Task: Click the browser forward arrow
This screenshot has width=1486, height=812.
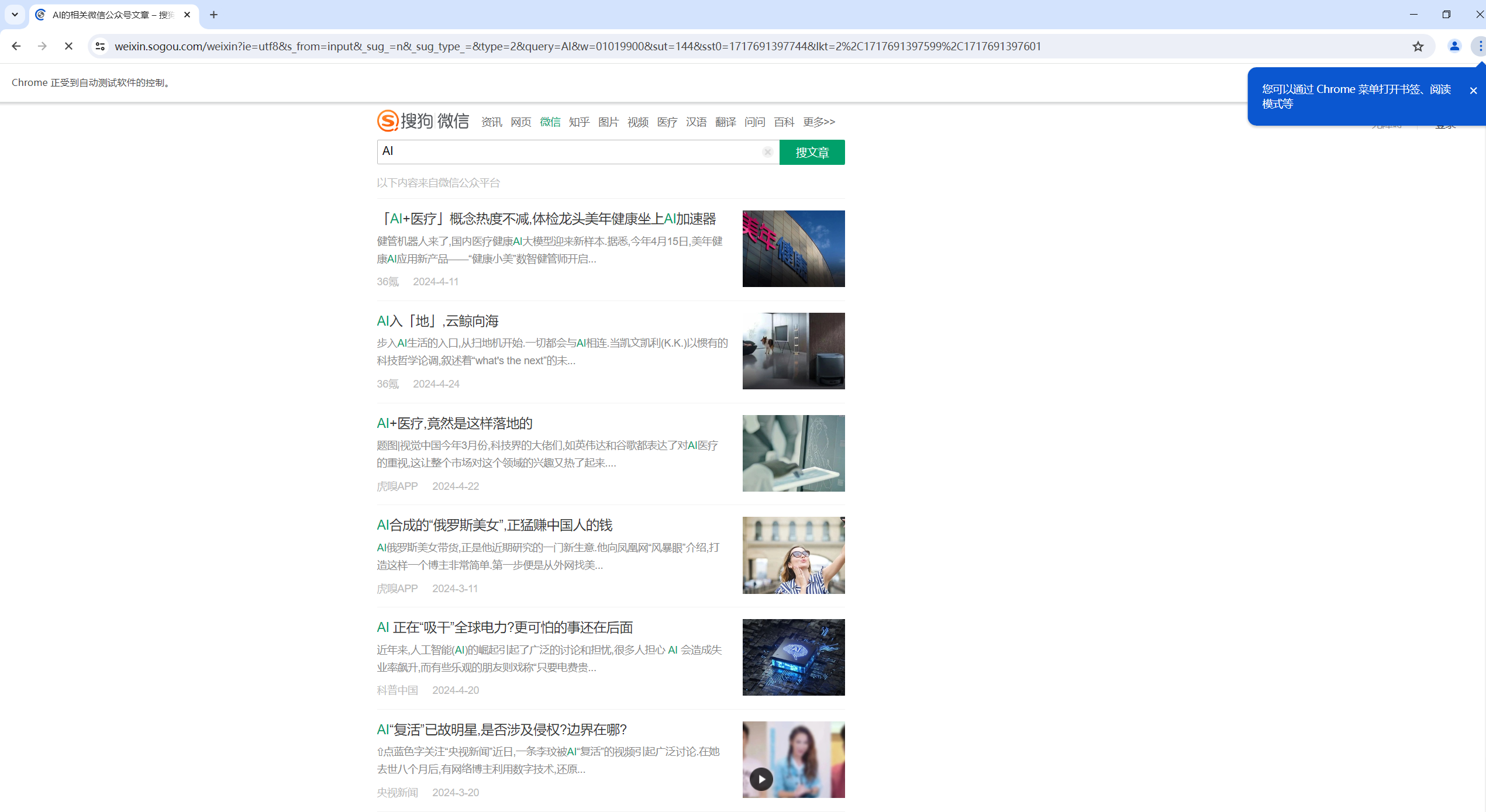Action: point(42,46)
